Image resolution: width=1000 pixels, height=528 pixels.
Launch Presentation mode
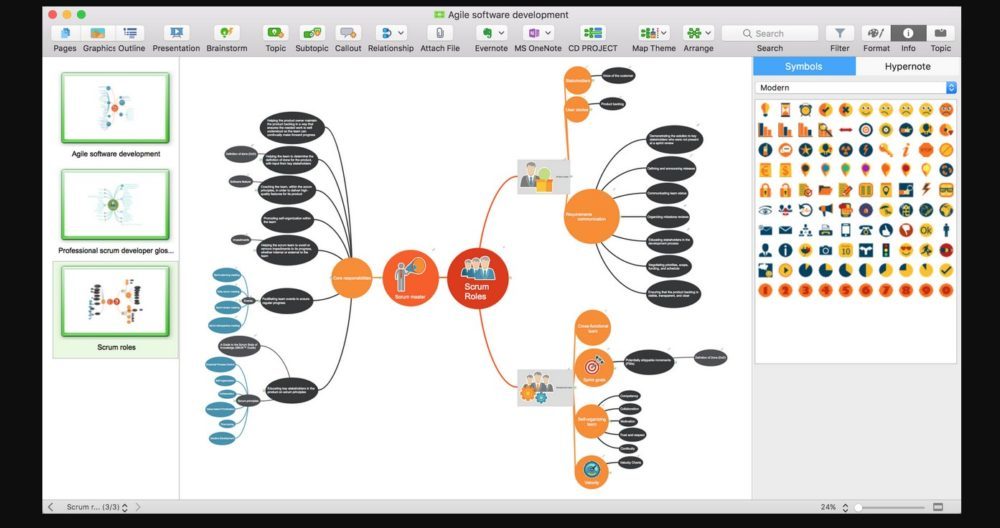click(176, 33)
